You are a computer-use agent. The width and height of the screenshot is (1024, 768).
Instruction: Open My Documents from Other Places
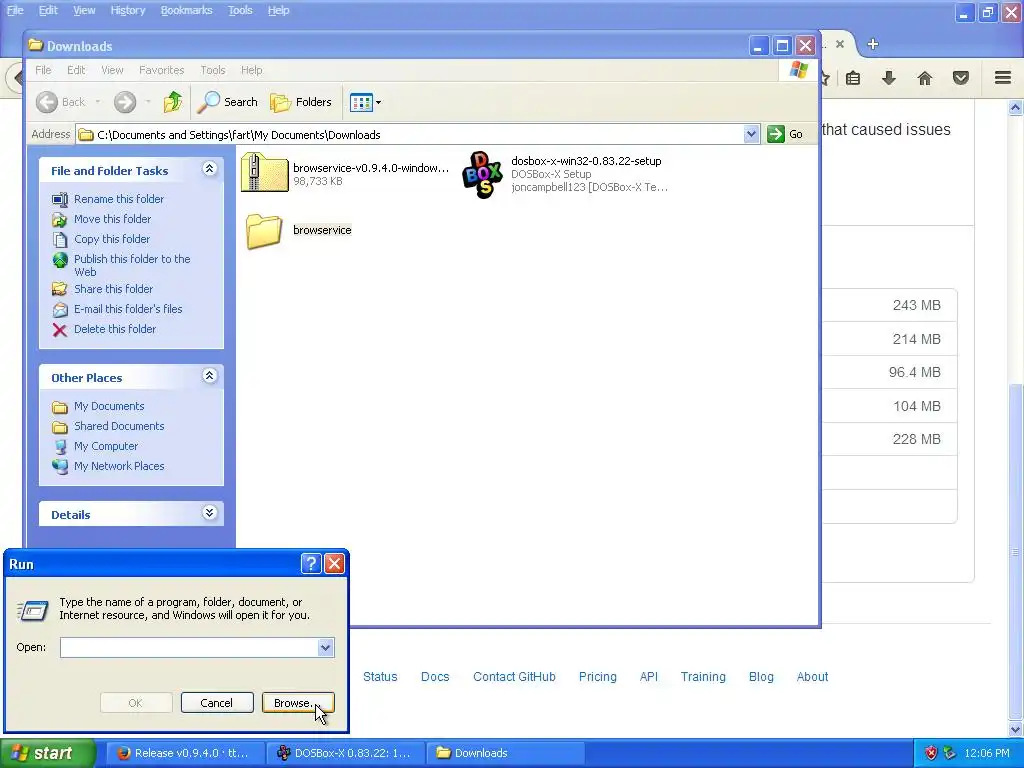coord(109,406)
